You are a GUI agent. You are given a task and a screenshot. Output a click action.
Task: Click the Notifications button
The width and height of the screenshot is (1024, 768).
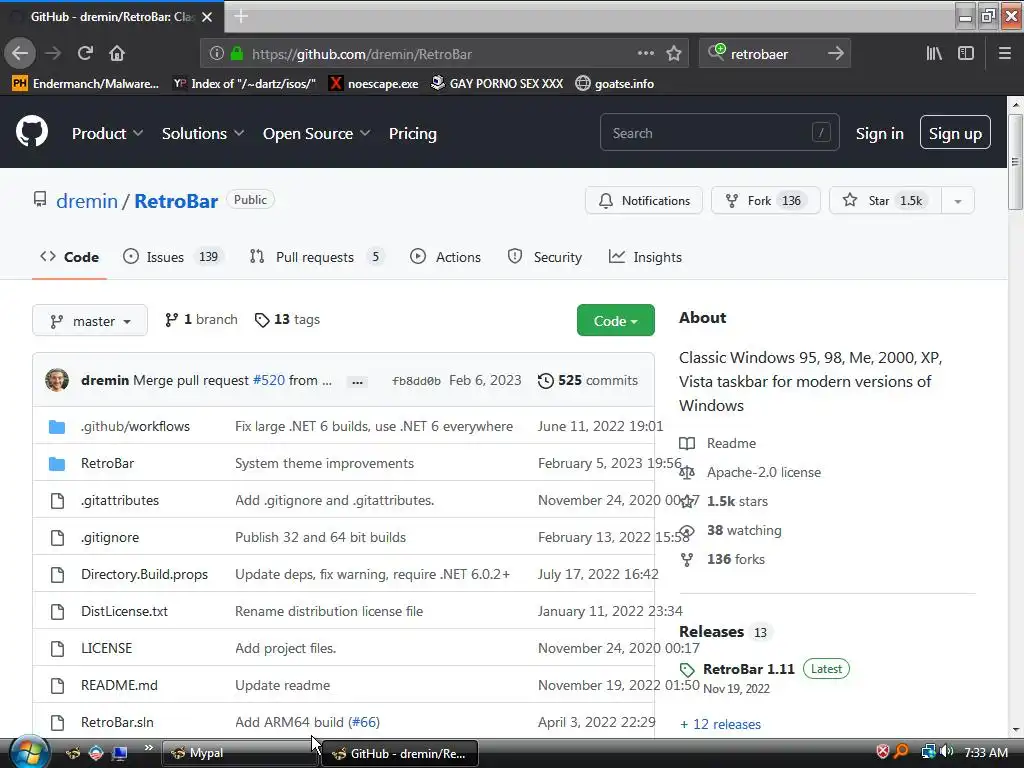coord(644,200)
